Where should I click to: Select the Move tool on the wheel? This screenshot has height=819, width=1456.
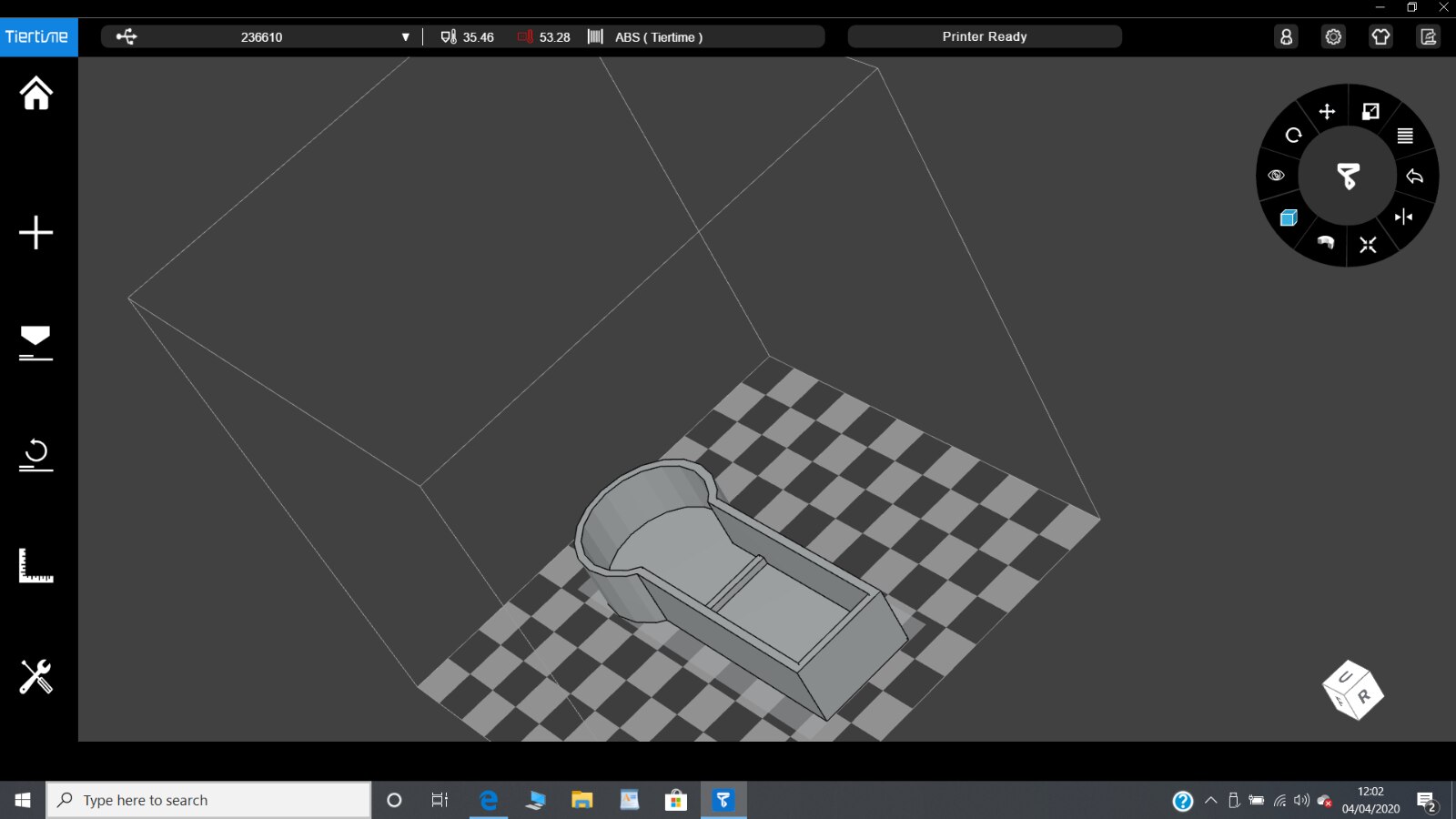pyautogui.click(x=1327, y=112)
